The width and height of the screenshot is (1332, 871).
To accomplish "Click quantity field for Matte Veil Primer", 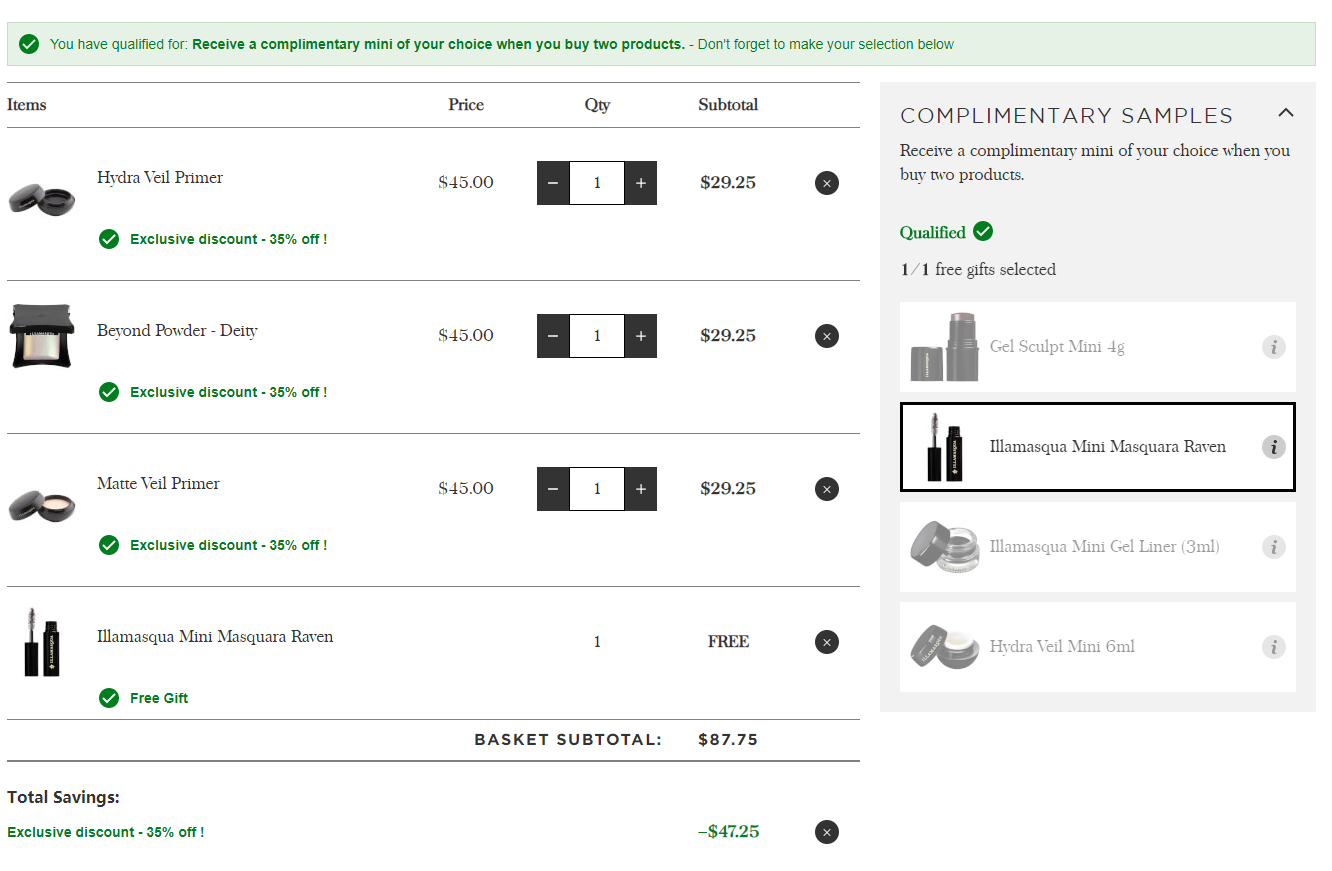I will [x=597, y=489].
